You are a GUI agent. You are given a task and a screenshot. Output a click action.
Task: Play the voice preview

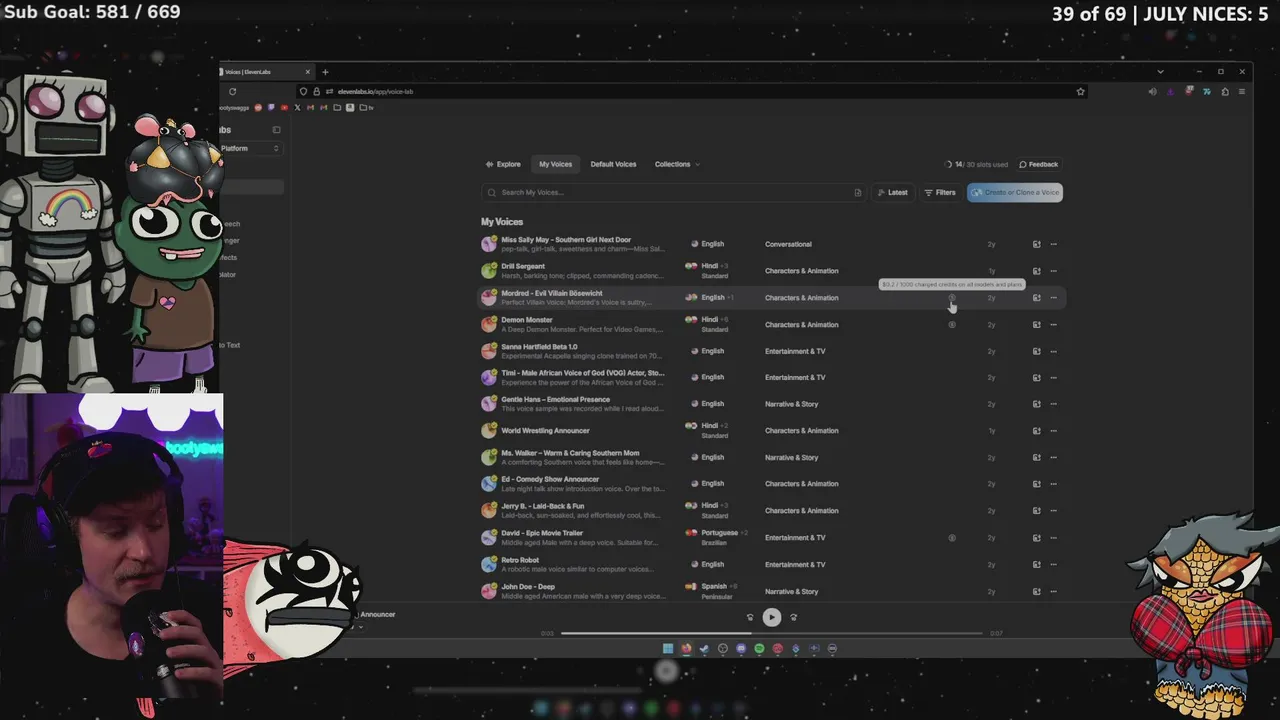pos(772,617)
